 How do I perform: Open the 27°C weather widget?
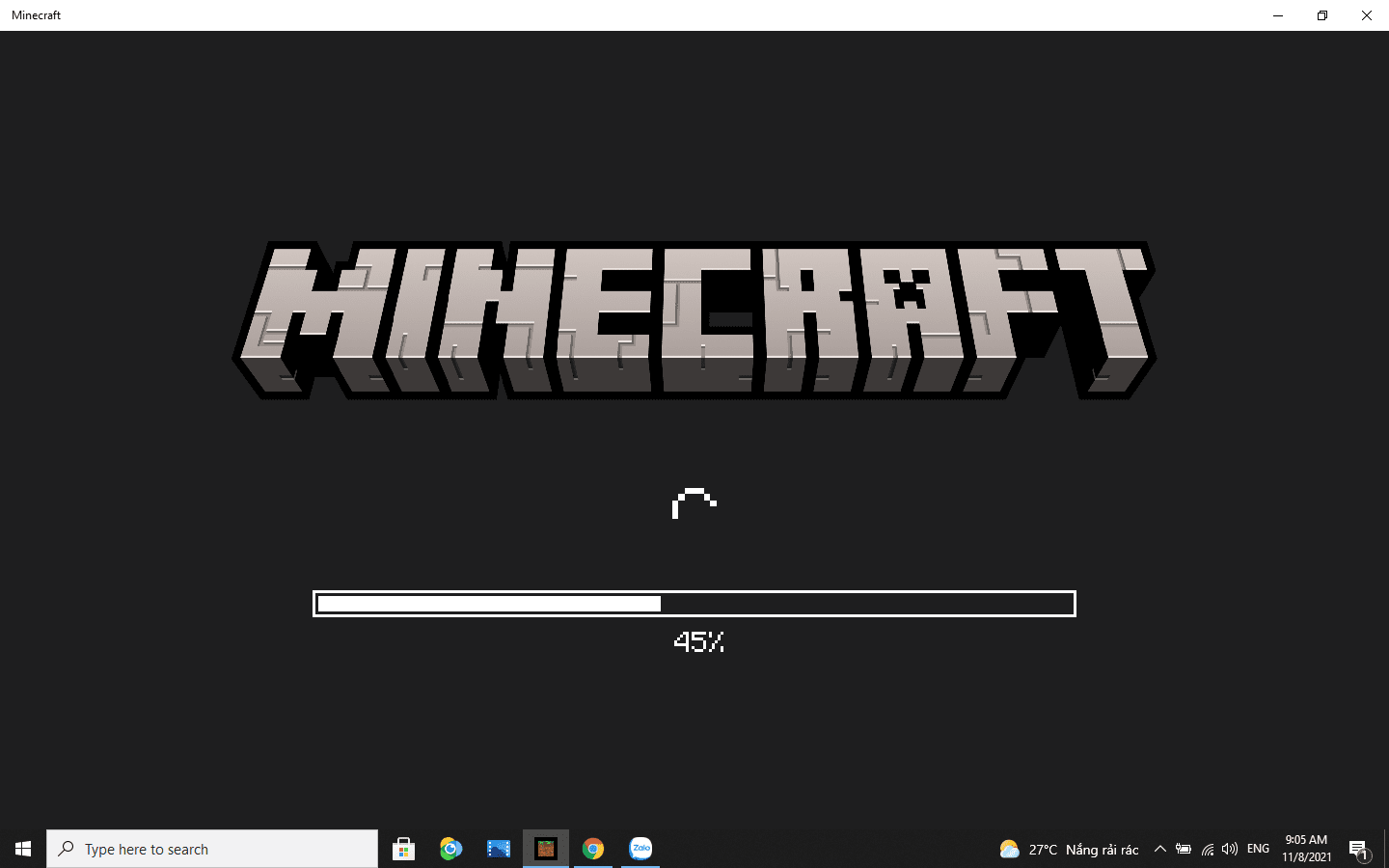tap(1069, 849)
